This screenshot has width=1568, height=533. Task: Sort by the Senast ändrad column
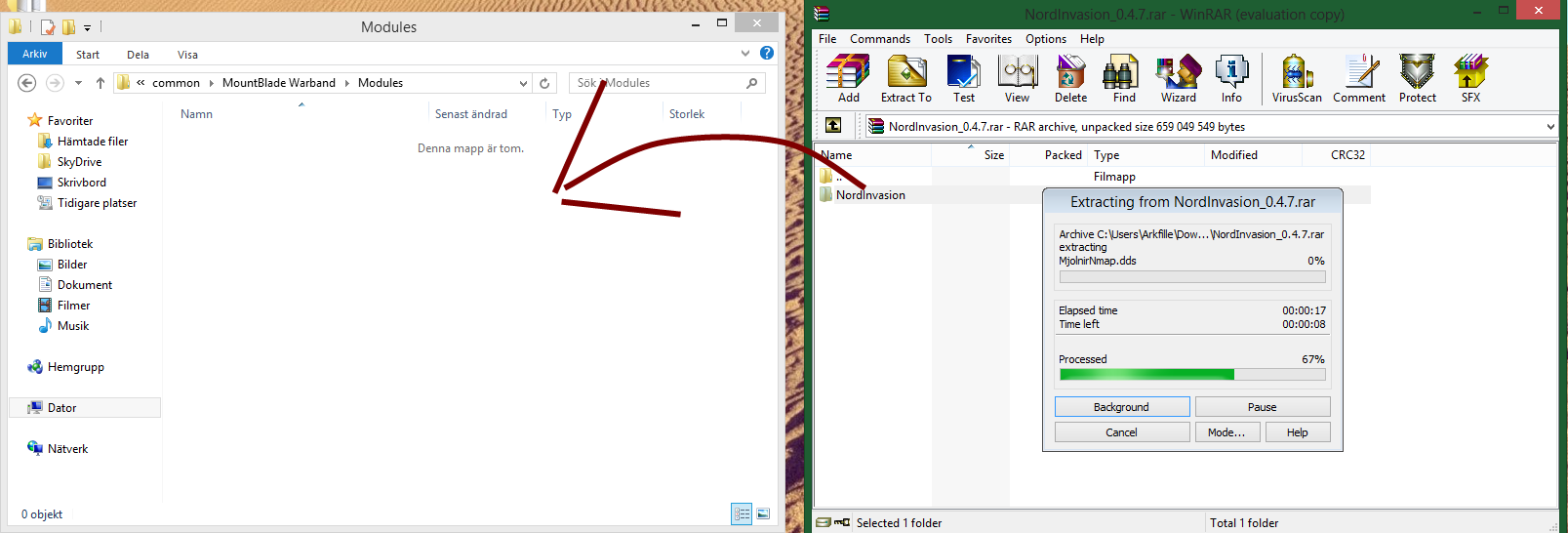[x=471, y=114]
